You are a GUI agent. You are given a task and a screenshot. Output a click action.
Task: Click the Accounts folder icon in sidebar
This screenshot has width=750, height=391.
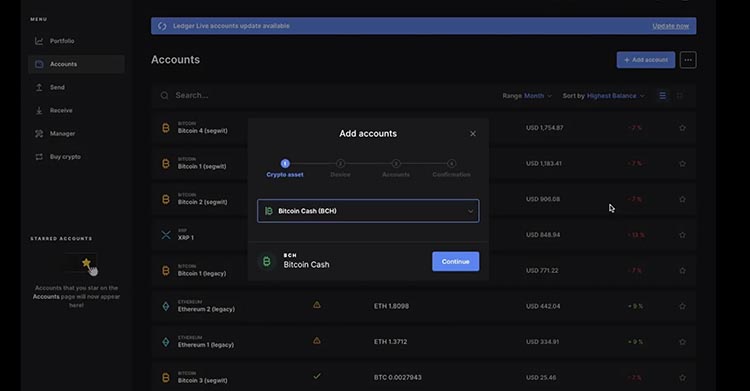pos(39,64)
